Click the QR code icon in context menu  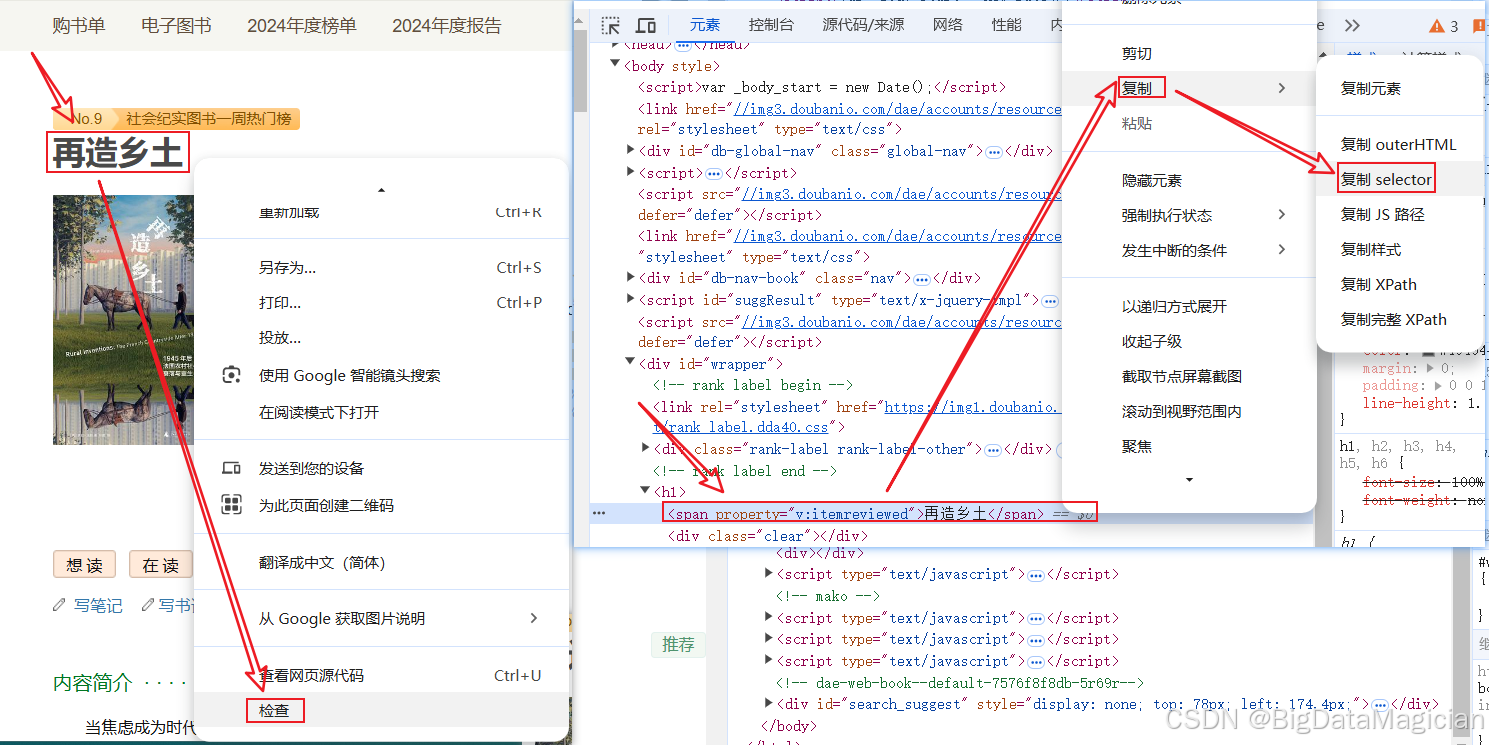(x=231, y=504)
